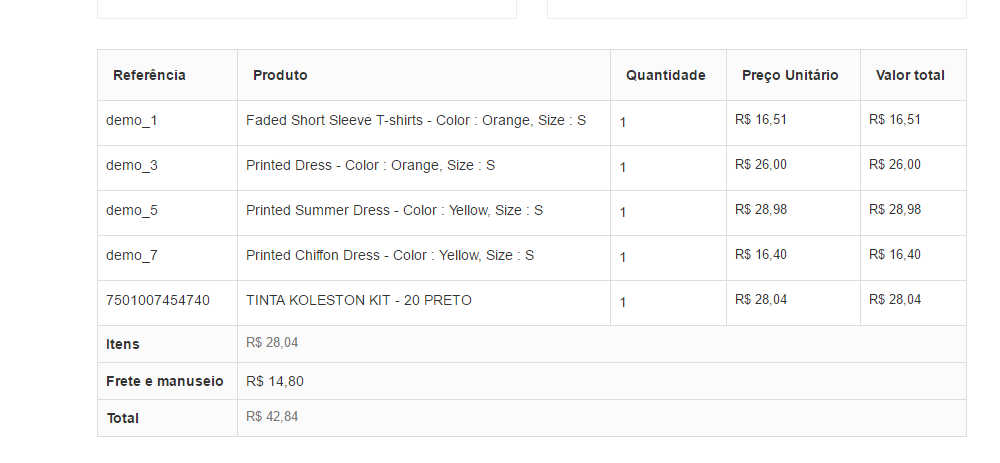Select the demo_1 reference cell
1000x463 pixels.
coord(132,121)
